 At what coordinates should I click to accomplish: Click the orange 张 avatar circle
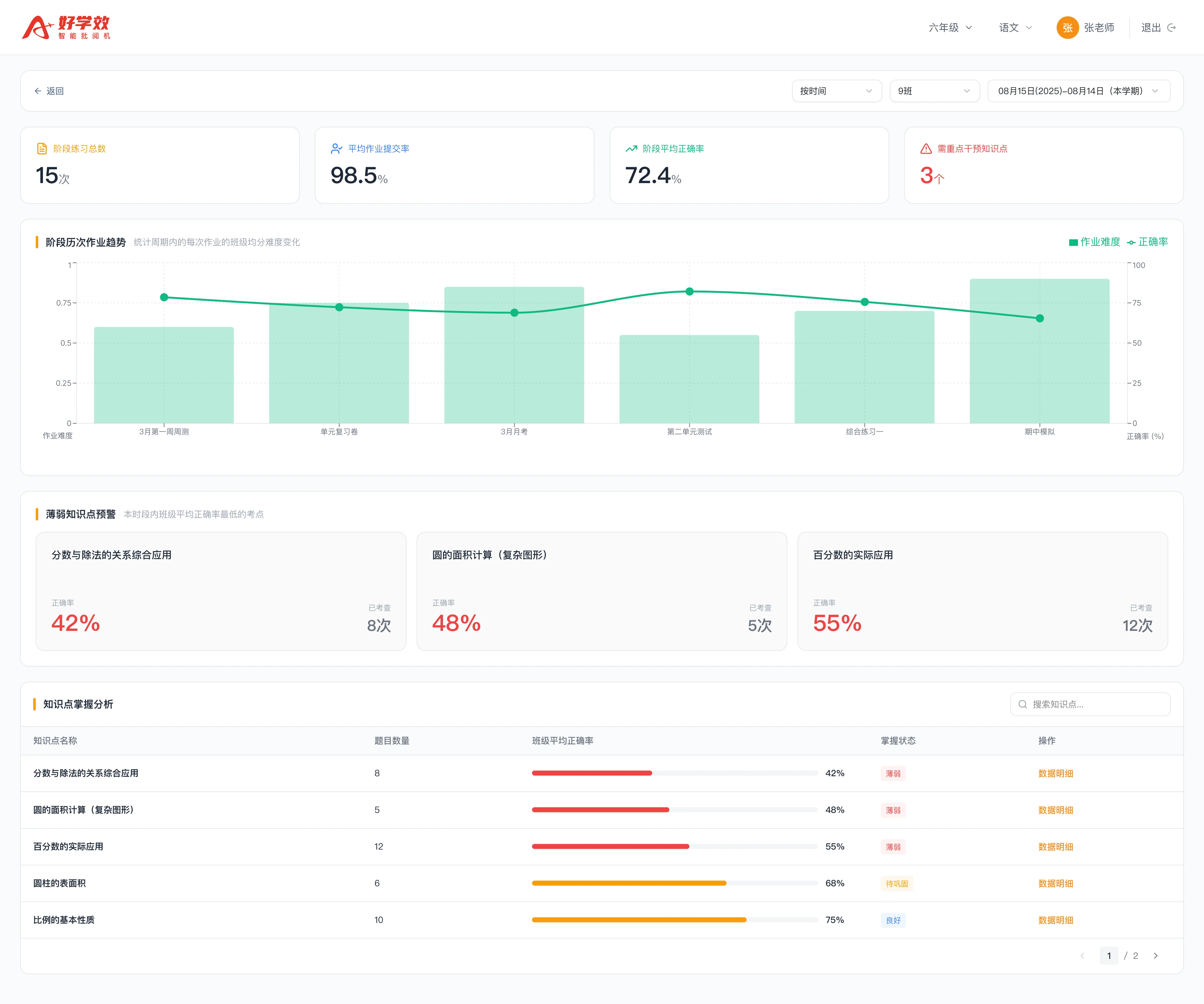coord(1067,28)
